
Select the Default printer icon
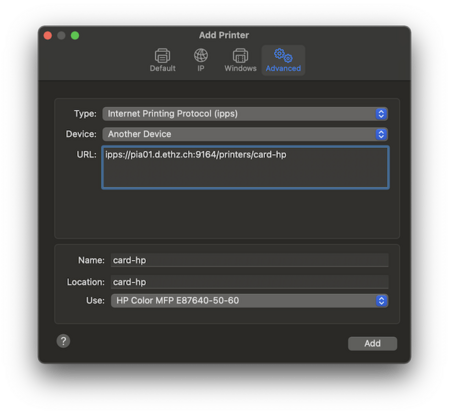coord(162,55)
